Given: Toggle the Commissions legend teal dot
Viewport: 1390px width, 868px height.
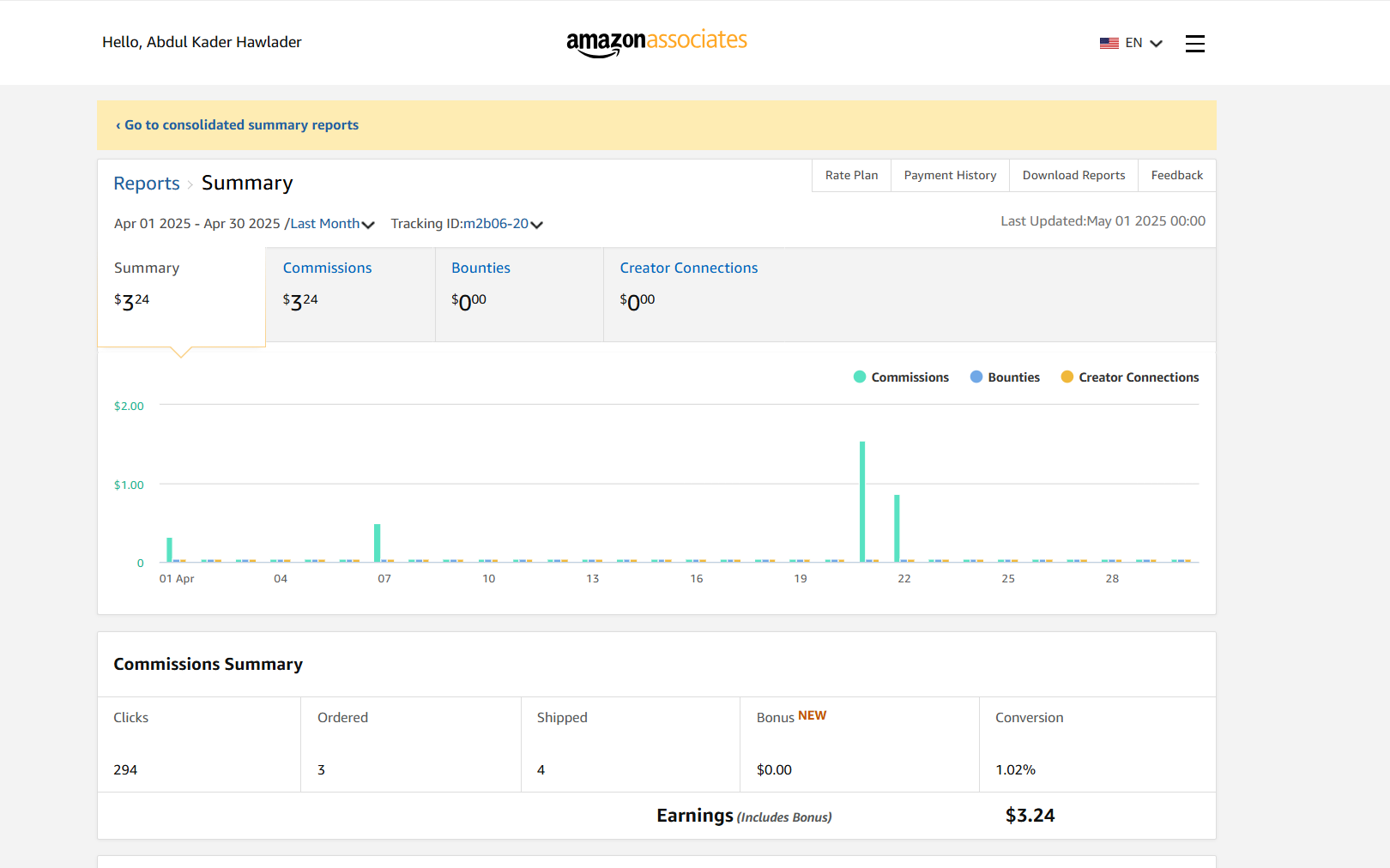Looking at the screenshot, I should [860, 377].
